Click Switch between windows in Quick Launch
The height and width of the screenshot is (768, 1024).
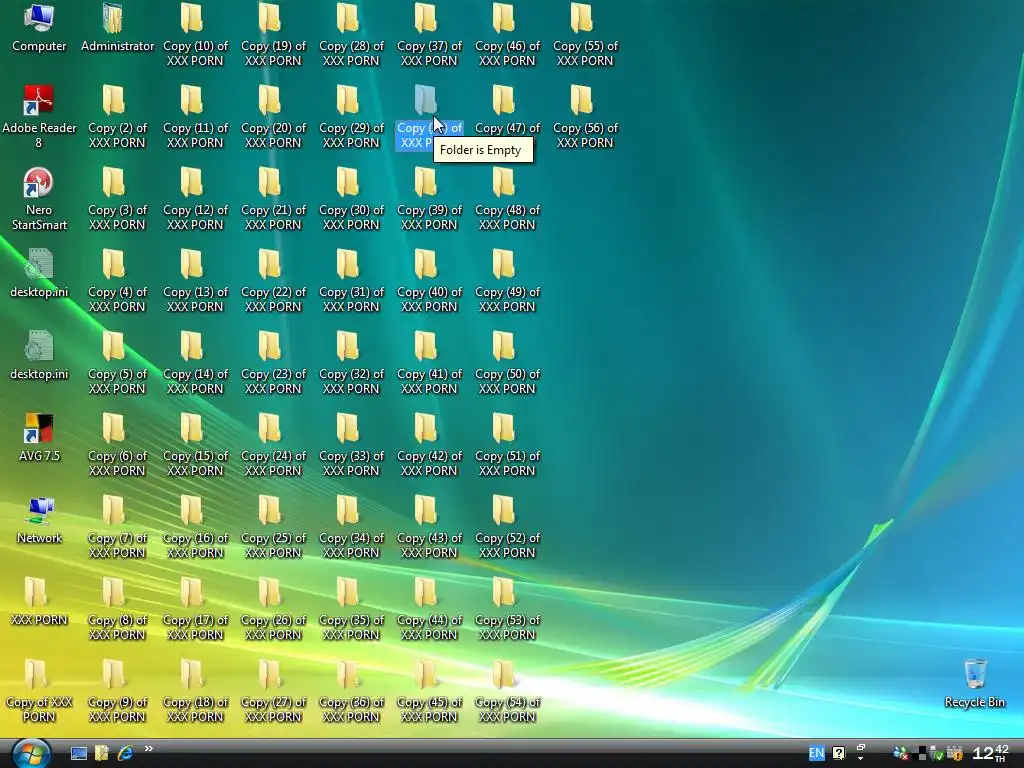point(102,754)
